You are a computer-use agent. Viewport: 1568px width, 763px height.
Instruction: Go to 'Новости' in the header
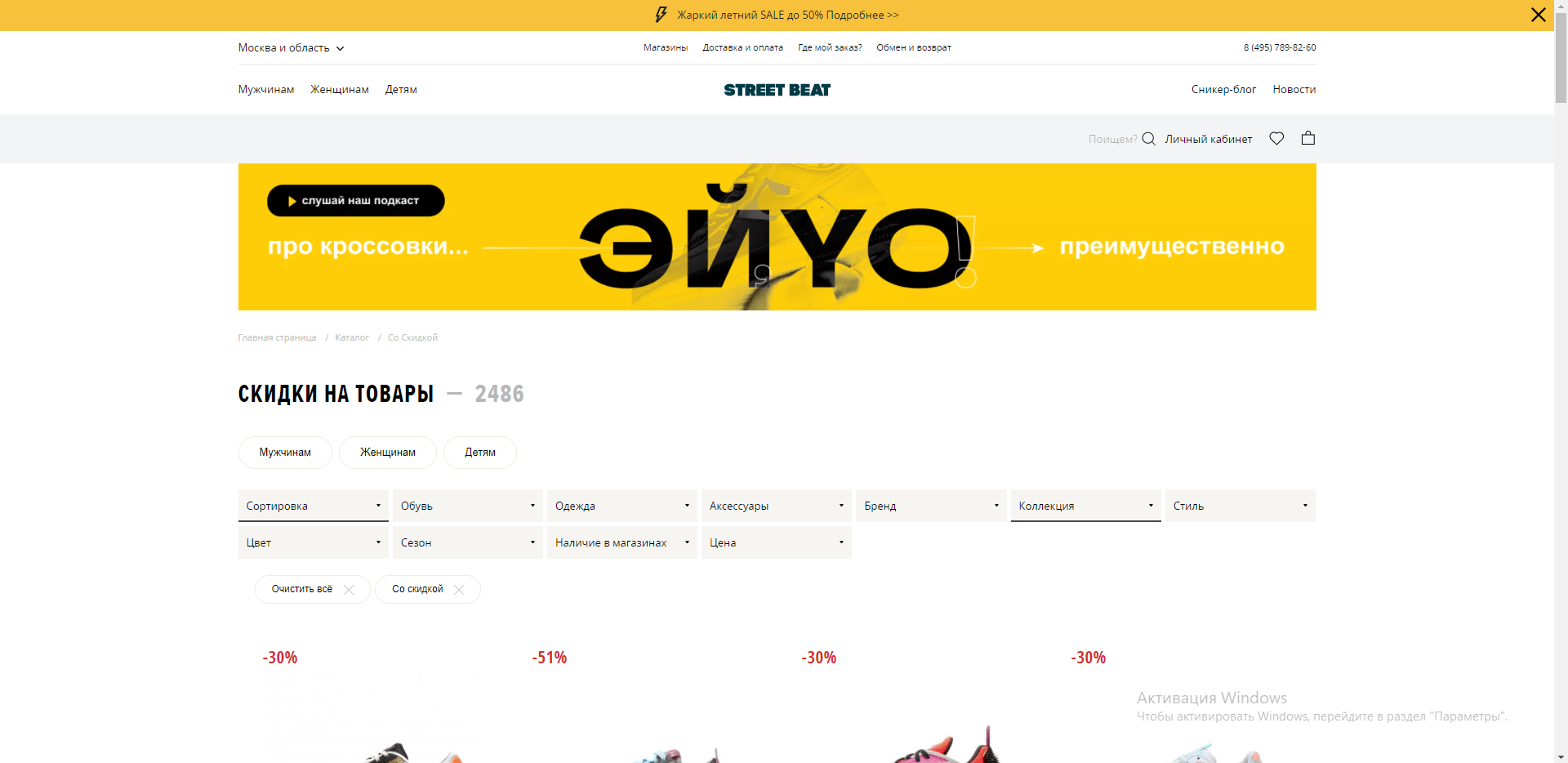(1294, 89)
